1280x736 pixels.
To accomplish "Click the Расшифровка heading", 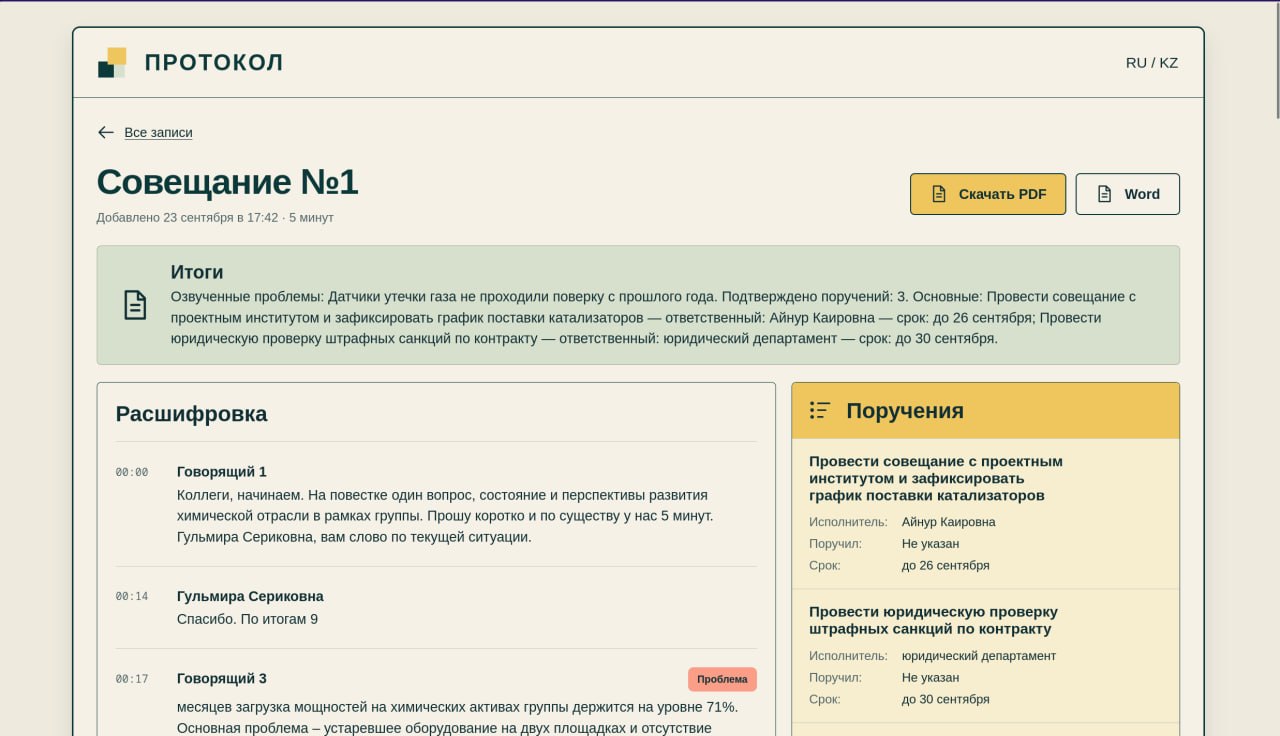I will [192, 413].
